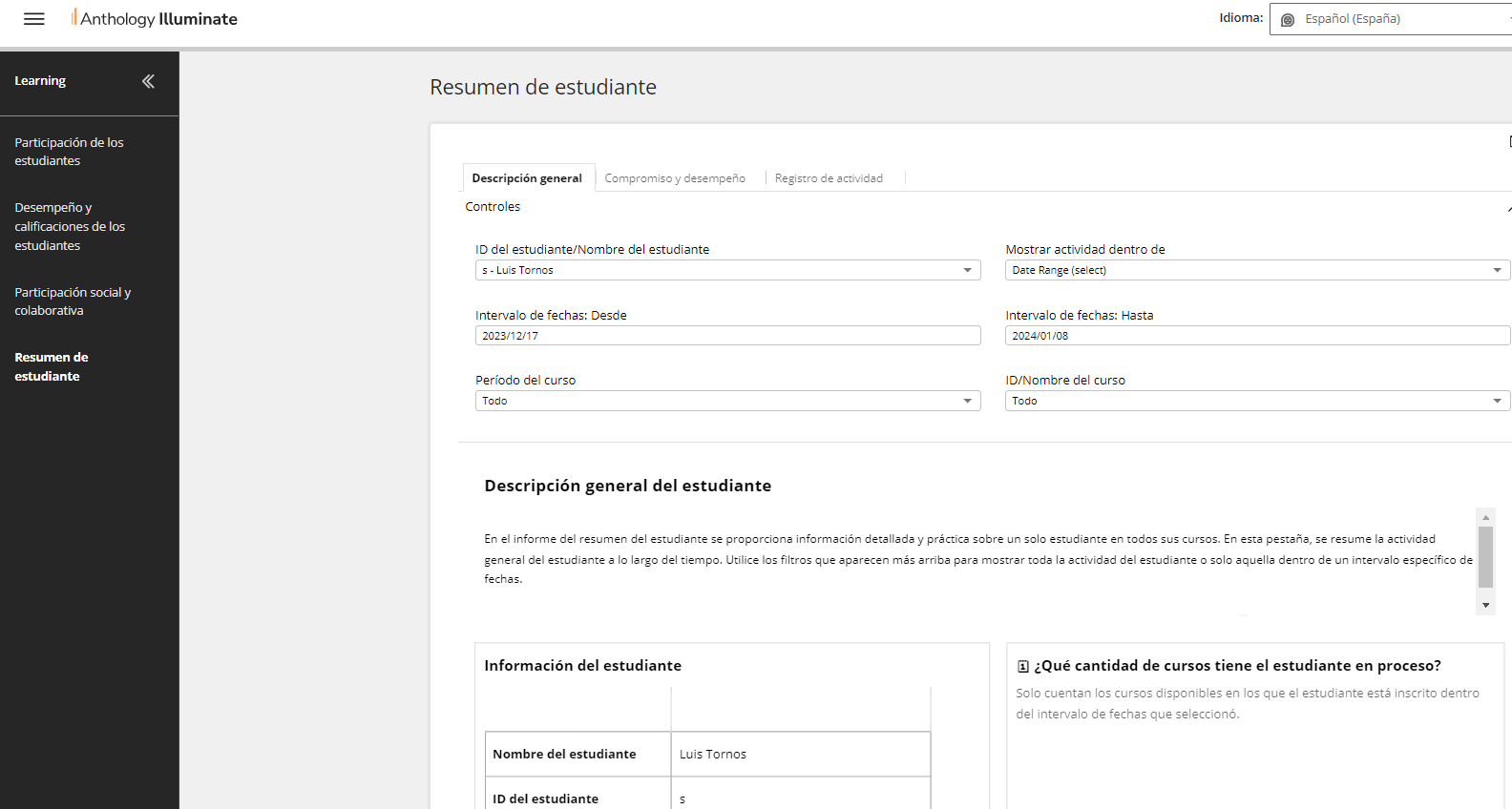Click the Resumen de estudiante page title

point(543,87)
